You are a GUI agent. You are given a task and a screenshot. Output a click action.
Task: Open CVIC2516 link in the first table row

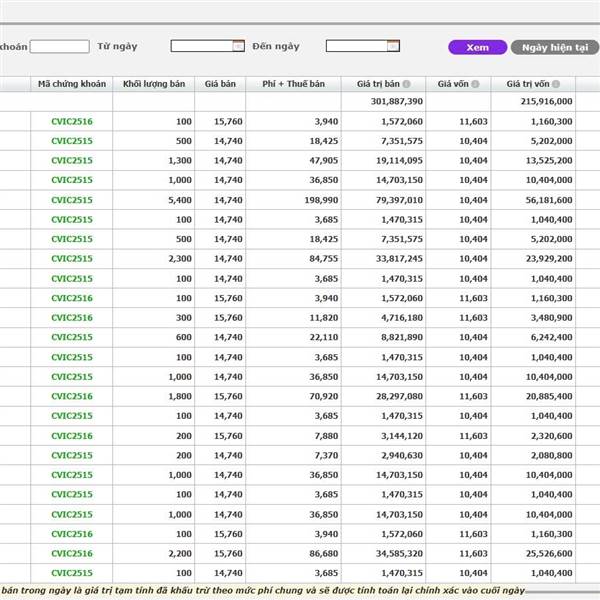[x=71, y=121]
